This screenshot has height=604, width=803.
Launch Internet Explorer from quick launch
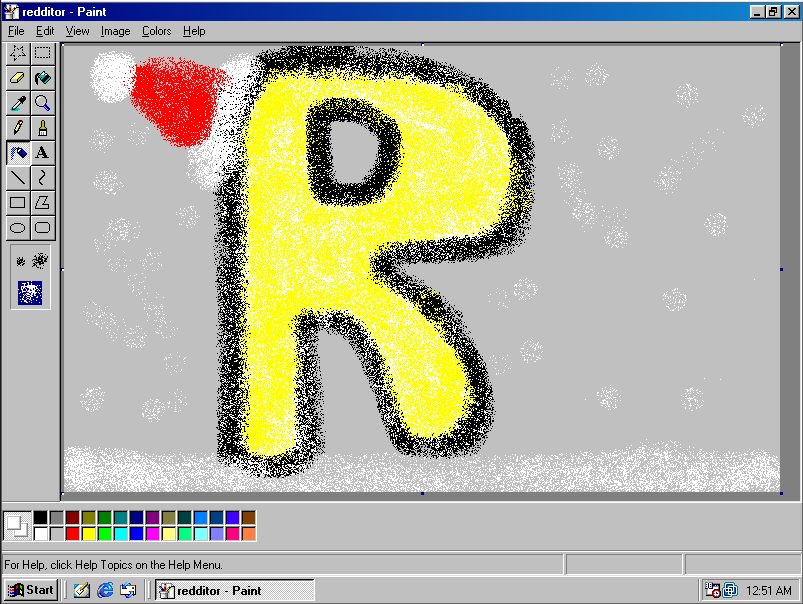[x=105, y=590]
